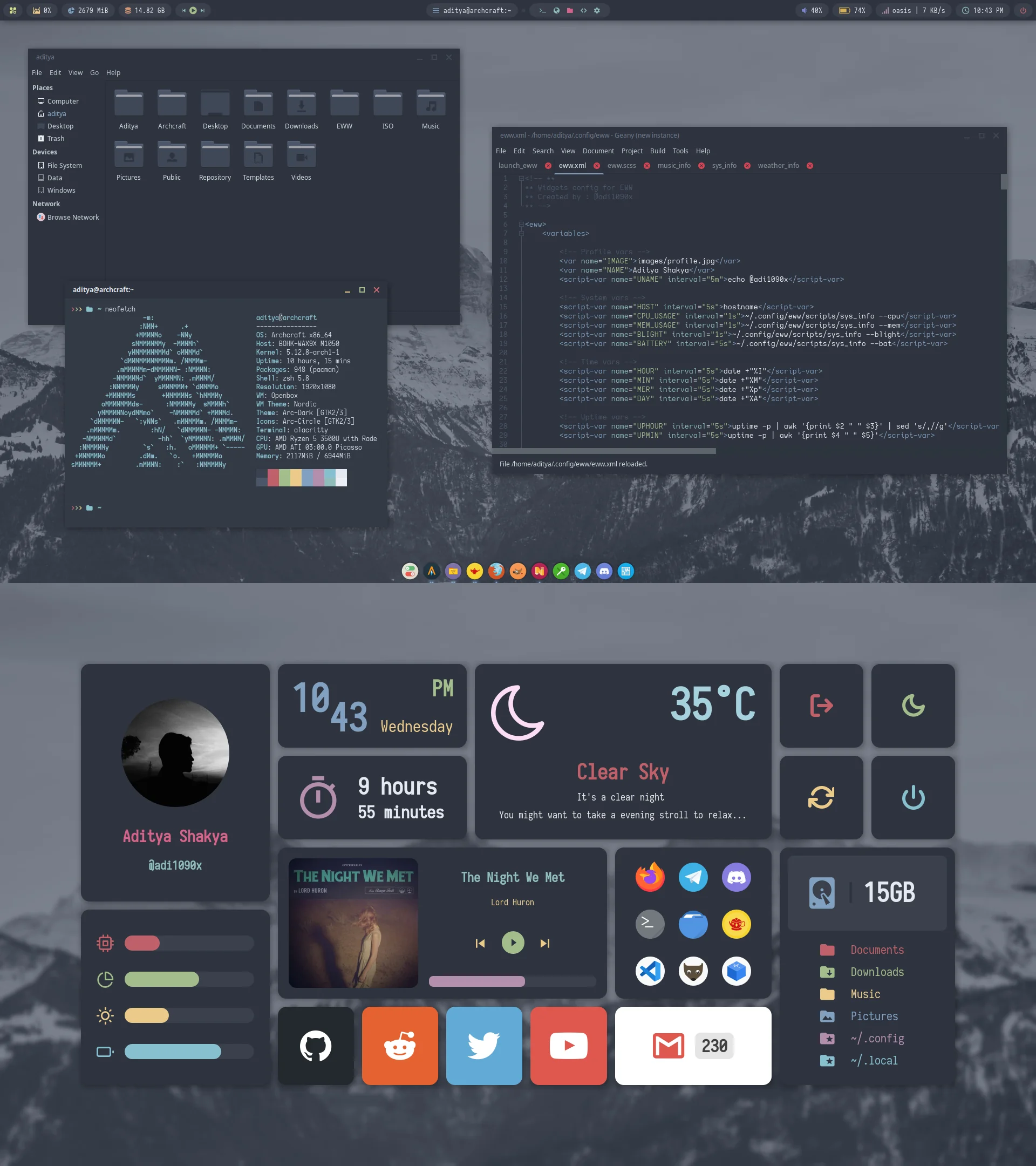This screenshot has height=1166, width=1036.
Task: Toggle the sleep/moon mode icon
Action: [911, 703]
